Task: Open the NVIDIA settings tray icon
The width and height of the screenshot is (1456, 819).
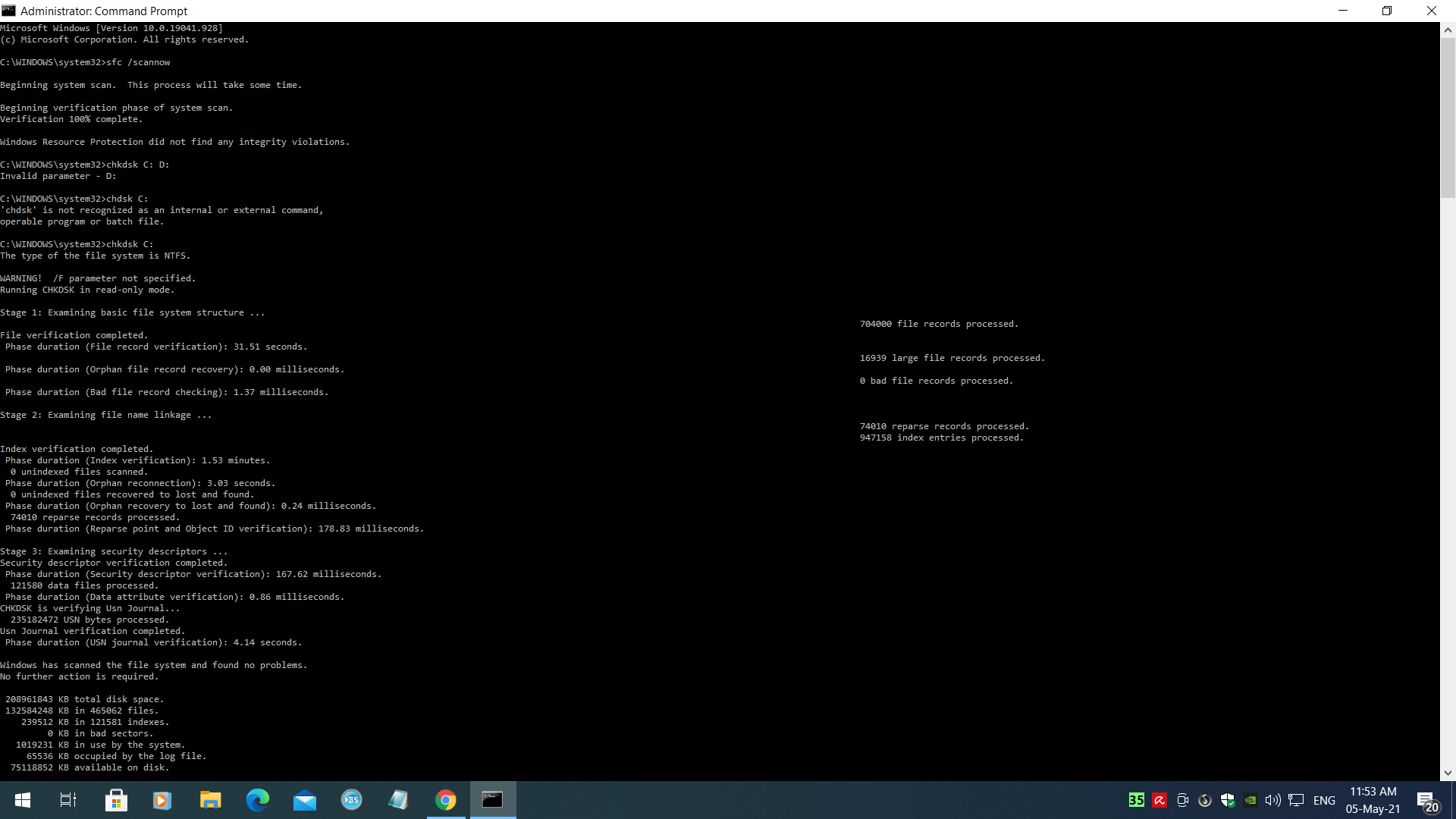Action: point(1250,800)
